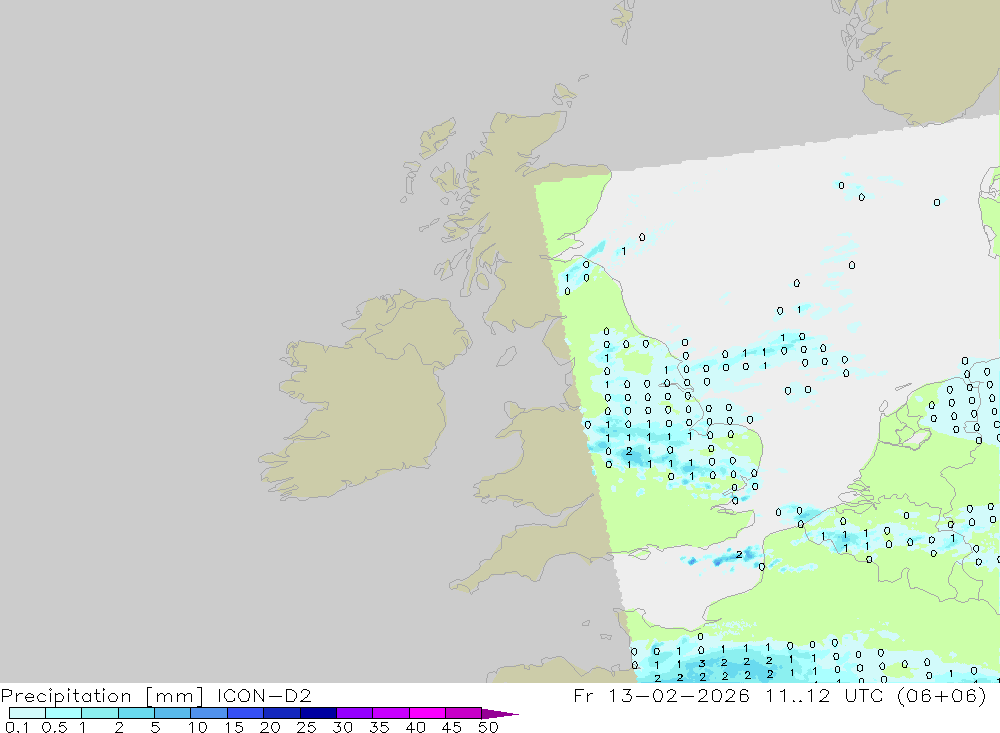Click the legend label "0.5"

click(54, 727)
